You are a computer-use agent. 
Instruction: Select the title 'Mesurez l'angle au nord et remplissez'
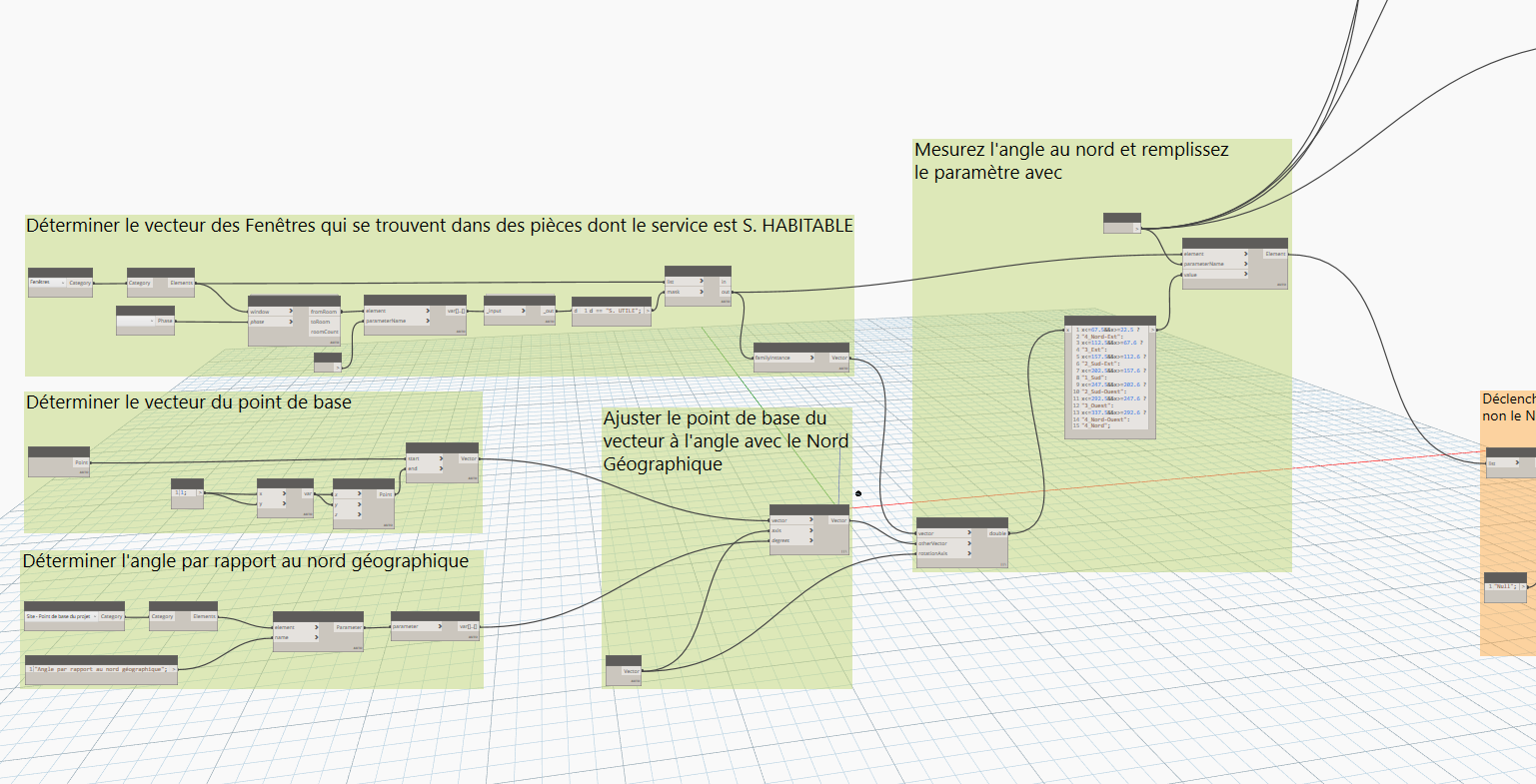[x=1072, y=161]
